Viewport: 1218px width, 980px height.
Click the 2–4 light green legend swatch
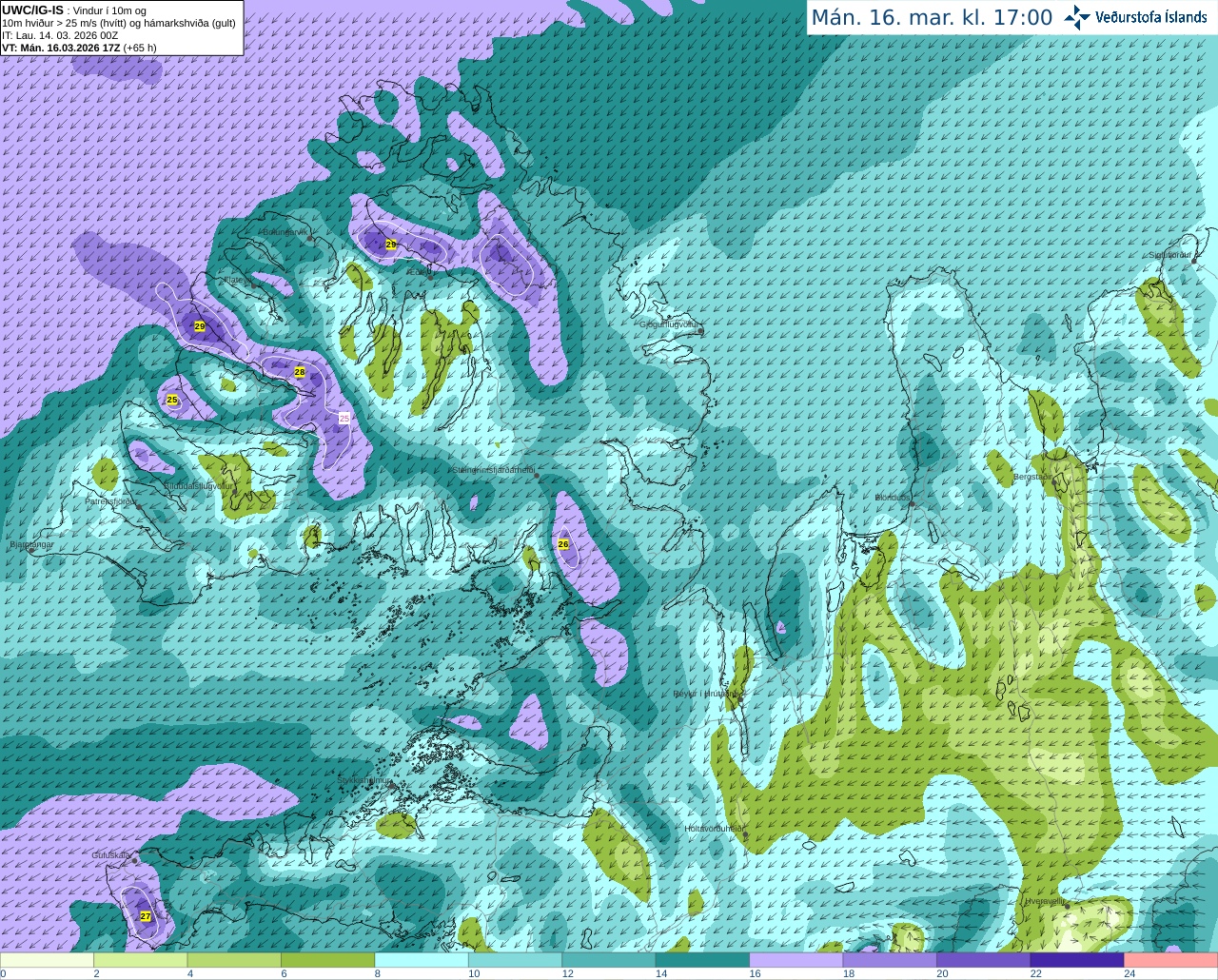click(141, 960)
